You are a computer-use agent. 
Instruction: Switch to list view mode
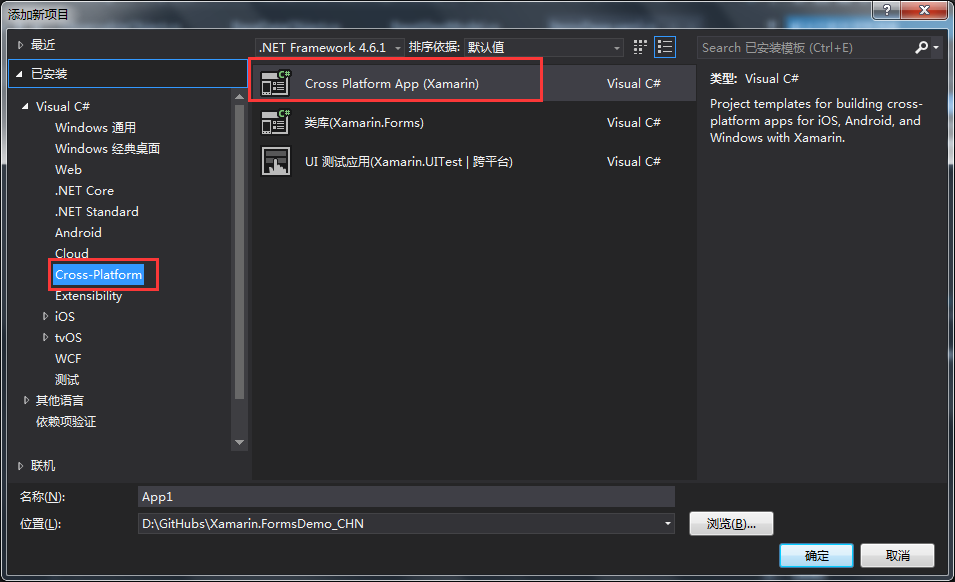(x=664, y=46)
